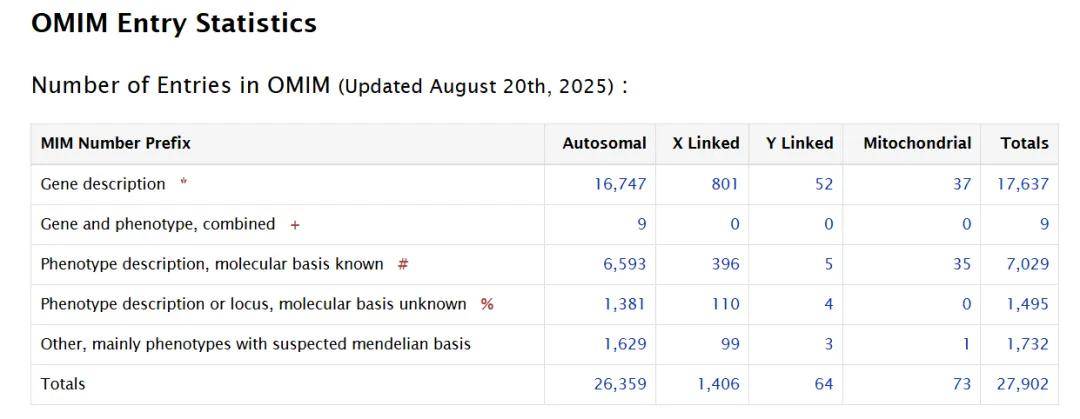Click X Linked suspected mendelian basis count 99

[x=729, y=344]
